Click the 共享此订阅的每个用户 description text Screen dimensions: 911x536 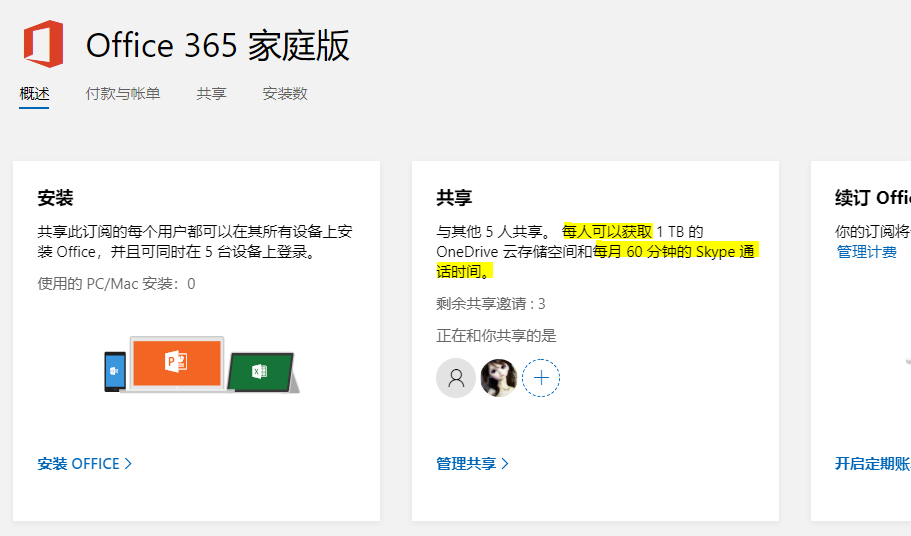[x=195, y=242]
